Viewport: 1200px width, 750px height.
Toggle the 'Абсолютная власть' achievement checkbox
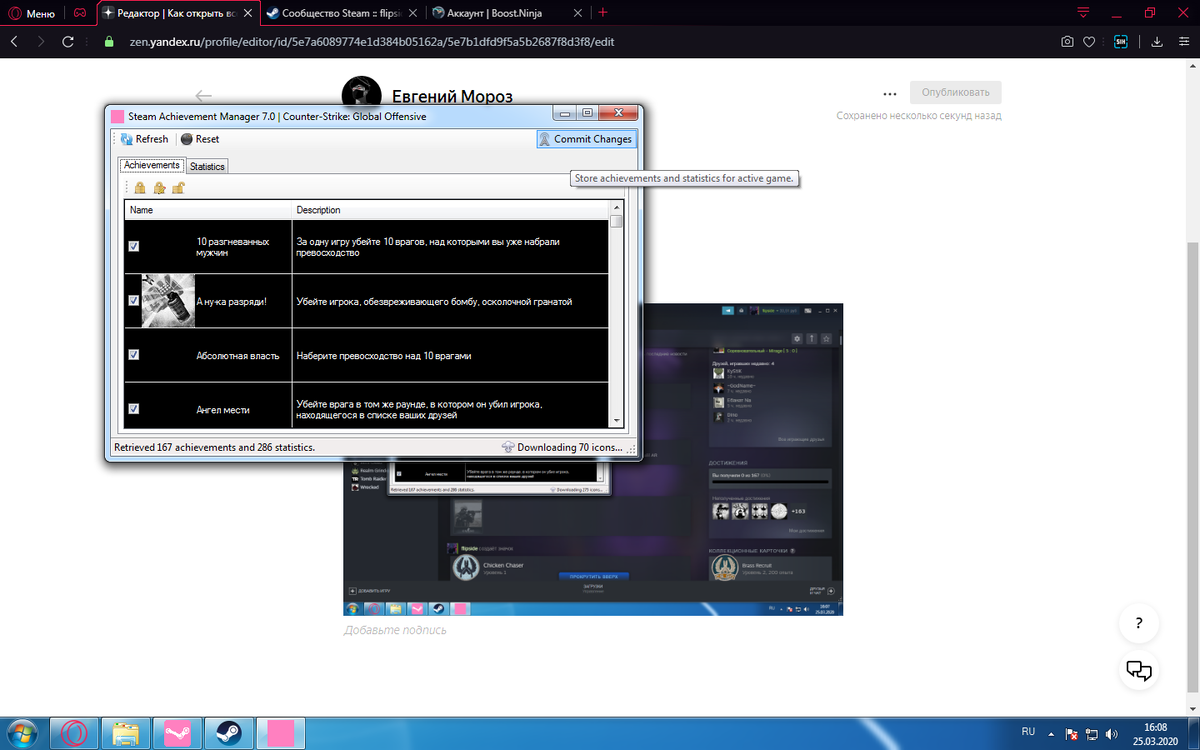coord(134,354)
